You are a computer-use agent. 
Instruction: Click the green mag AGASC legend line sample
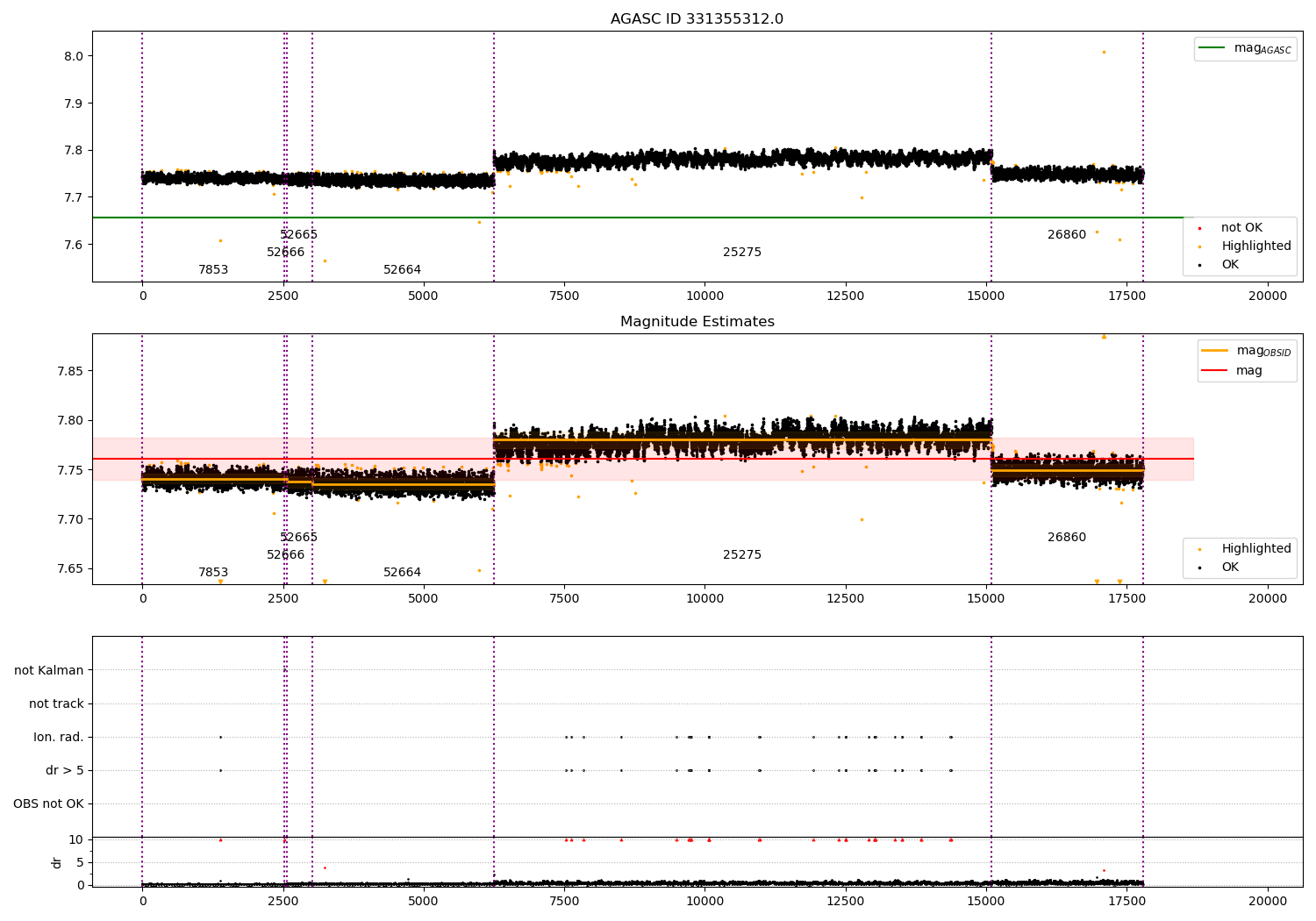coord(1212,48)
